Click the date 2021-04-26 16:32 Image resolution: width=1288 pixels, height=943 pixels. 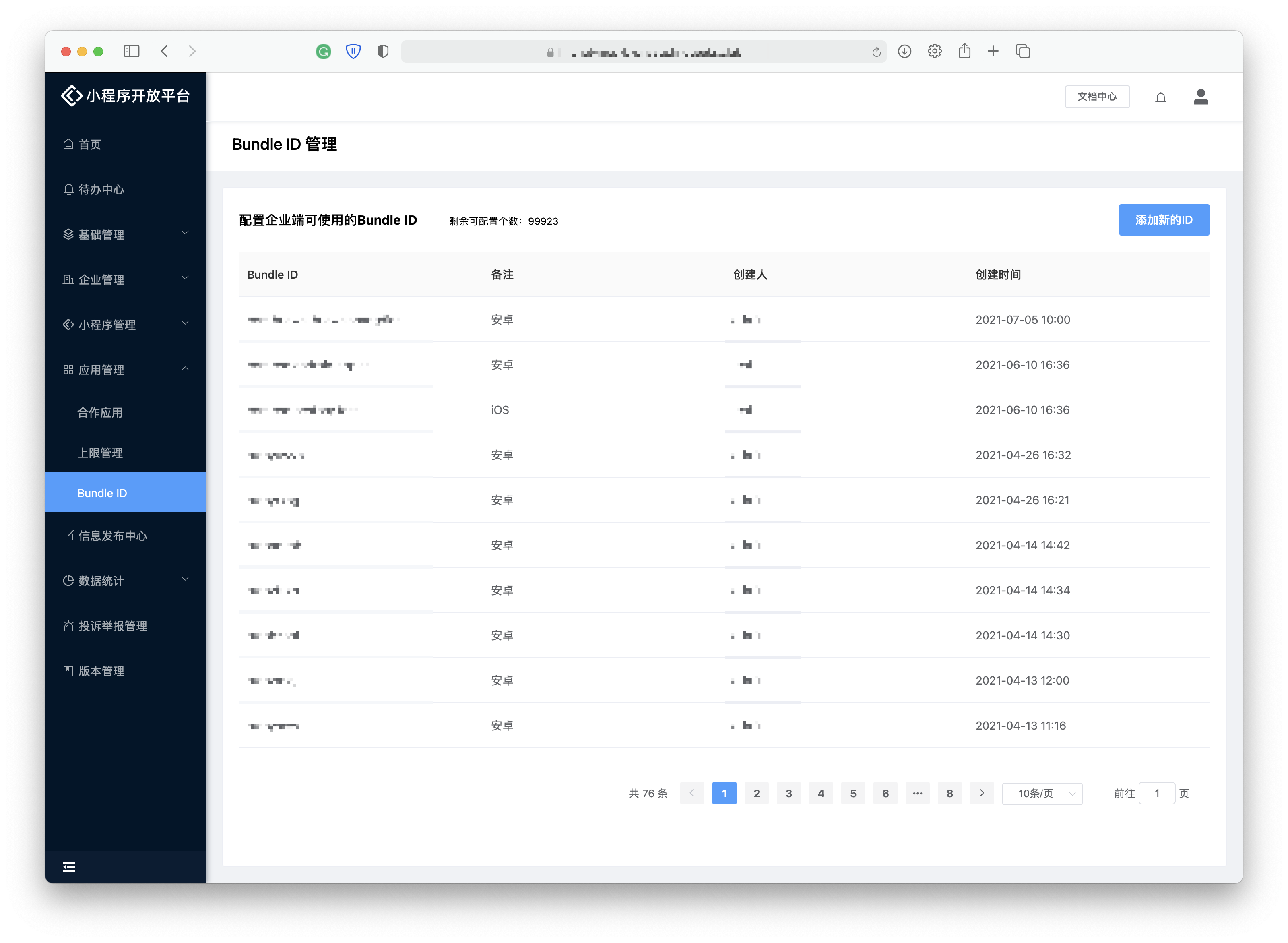coord(1023,455)
